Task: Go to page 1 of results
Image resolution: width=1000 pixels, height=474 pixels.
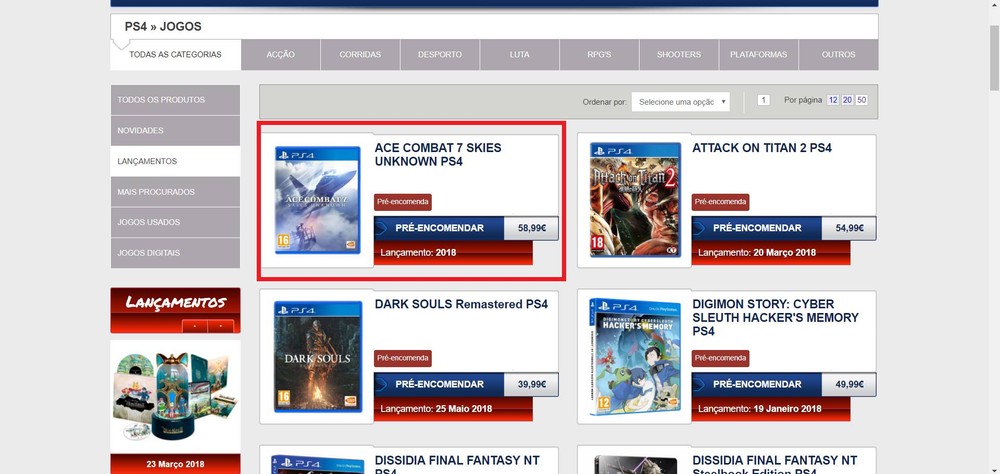Action: click(x=764, y=100)
